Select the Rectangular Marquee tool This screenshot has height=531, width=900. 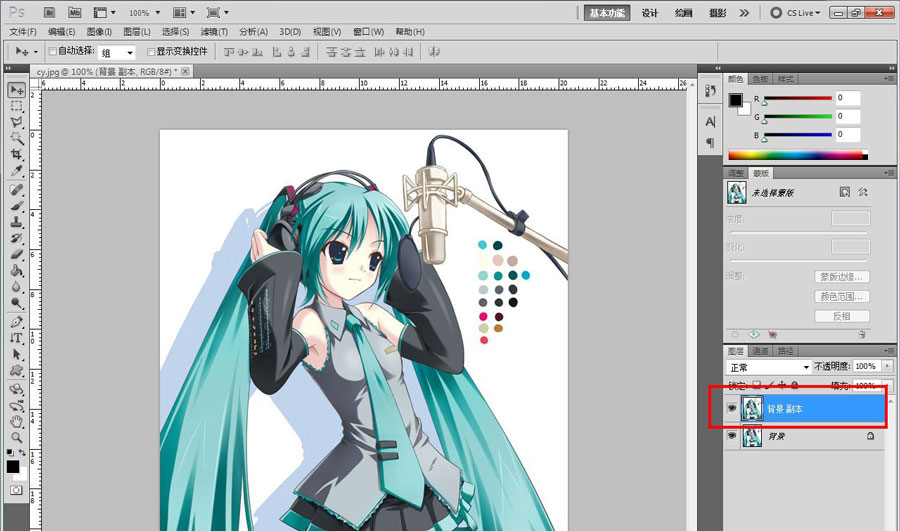coord(17,106)
